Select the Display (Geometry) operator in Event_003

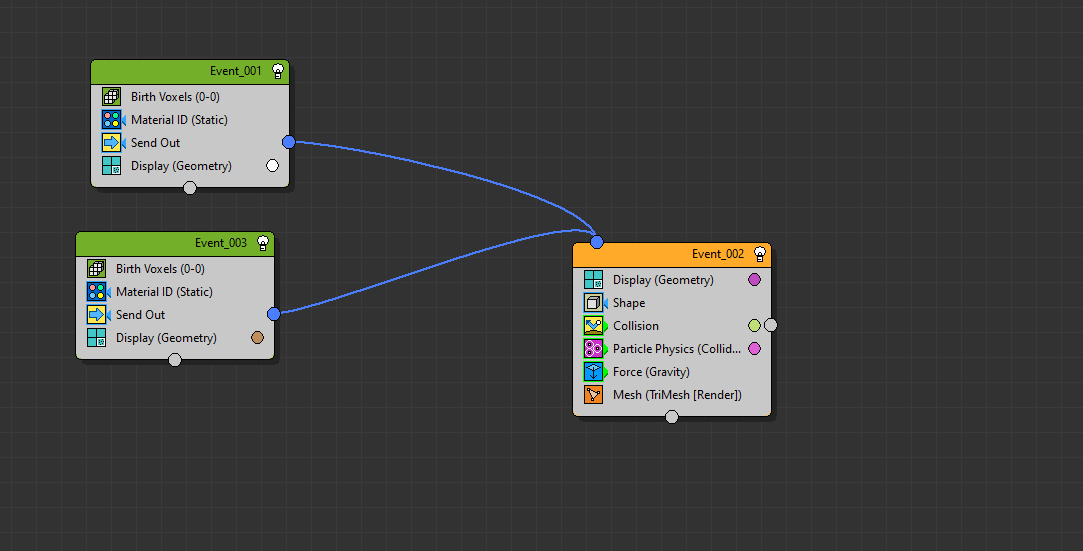click(166, 338)
